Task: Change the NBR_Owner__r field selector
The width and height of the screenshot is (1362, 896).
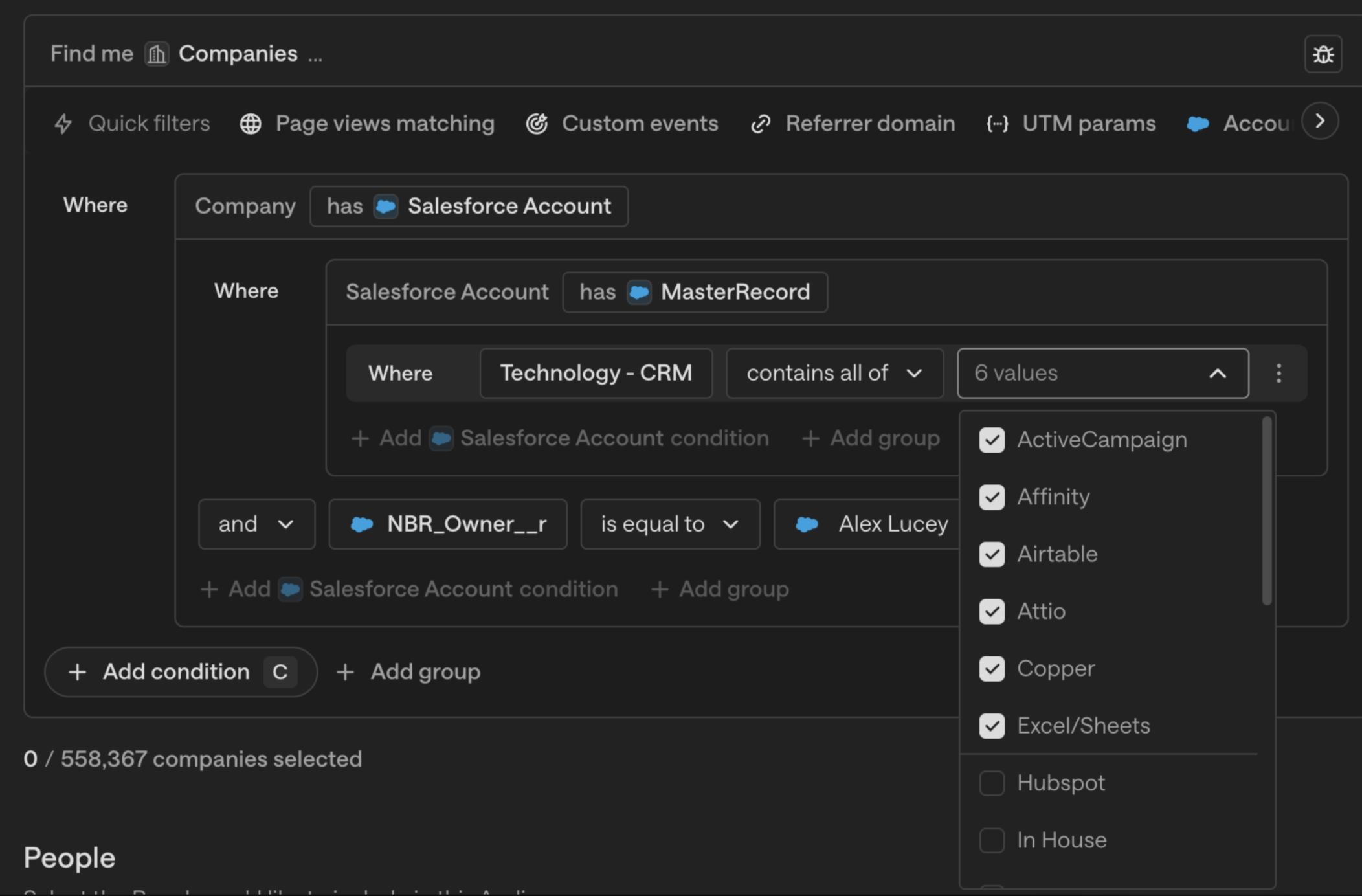Action: click(x=448, y=524)
